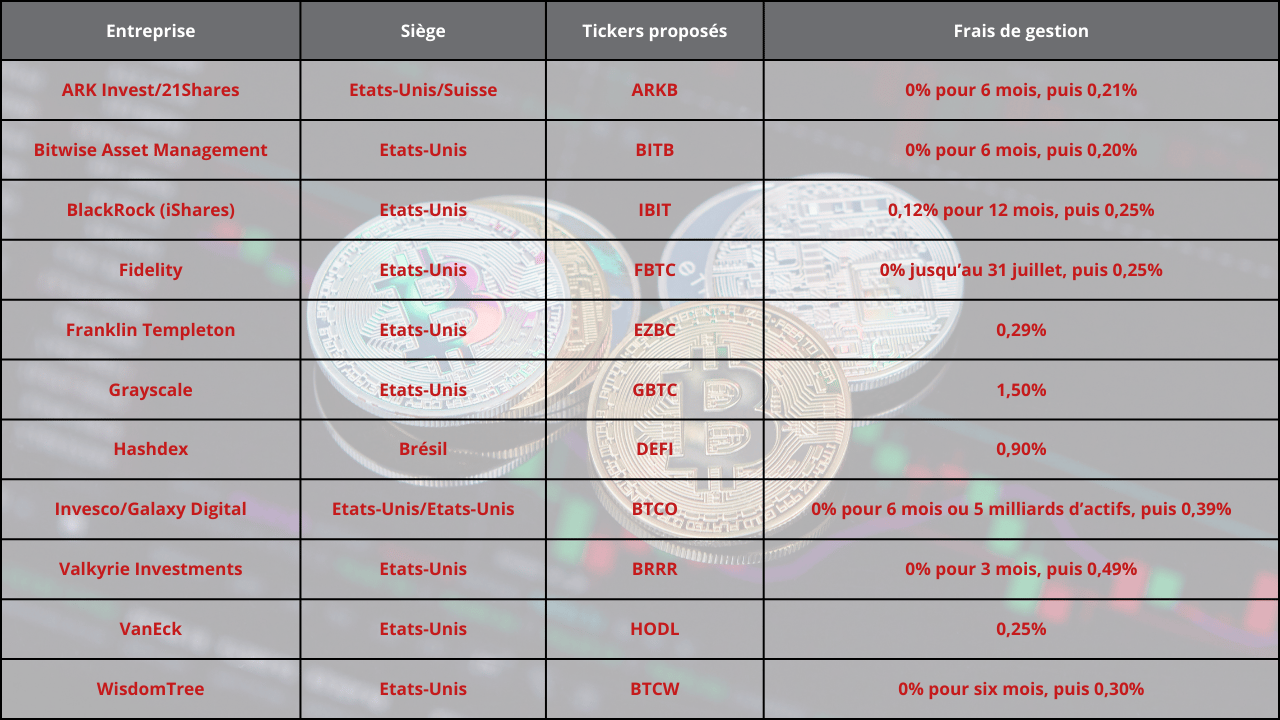Click the Frais de gestion header
This screenshot has width=1280, height=720.
(1021, 31)
